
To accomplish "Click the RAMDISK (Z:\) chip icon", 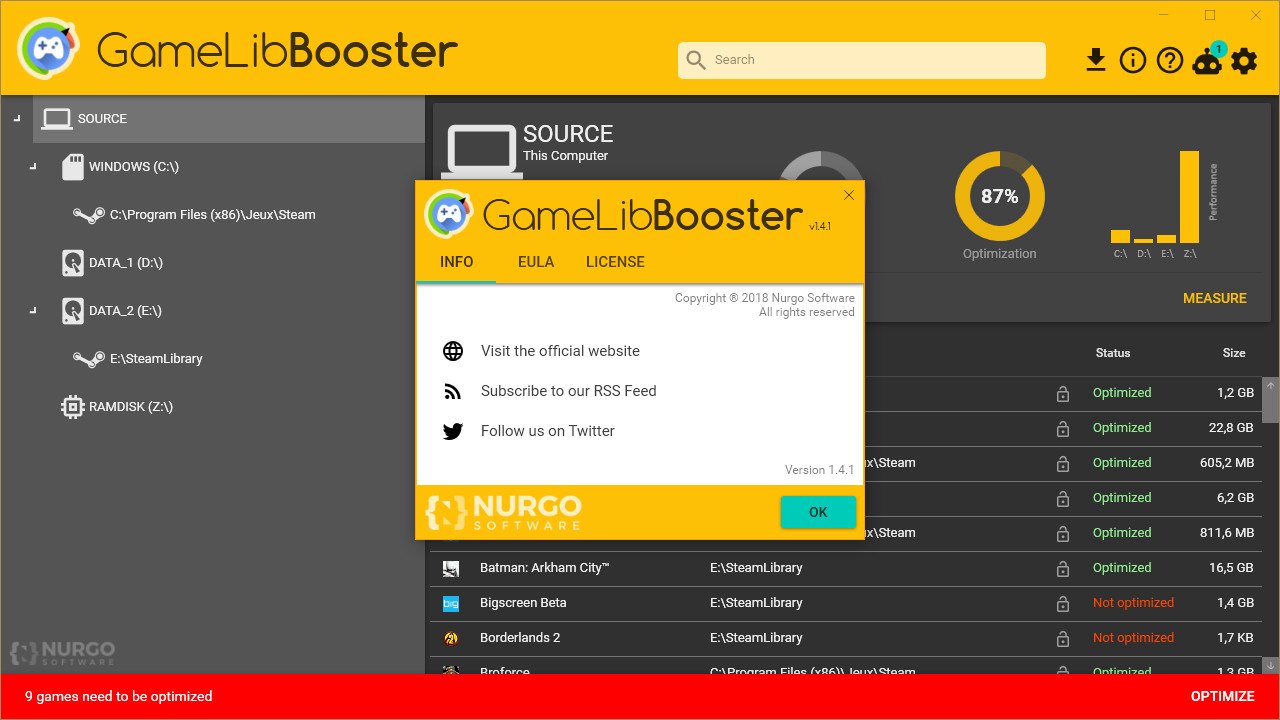I will (71, 406).
